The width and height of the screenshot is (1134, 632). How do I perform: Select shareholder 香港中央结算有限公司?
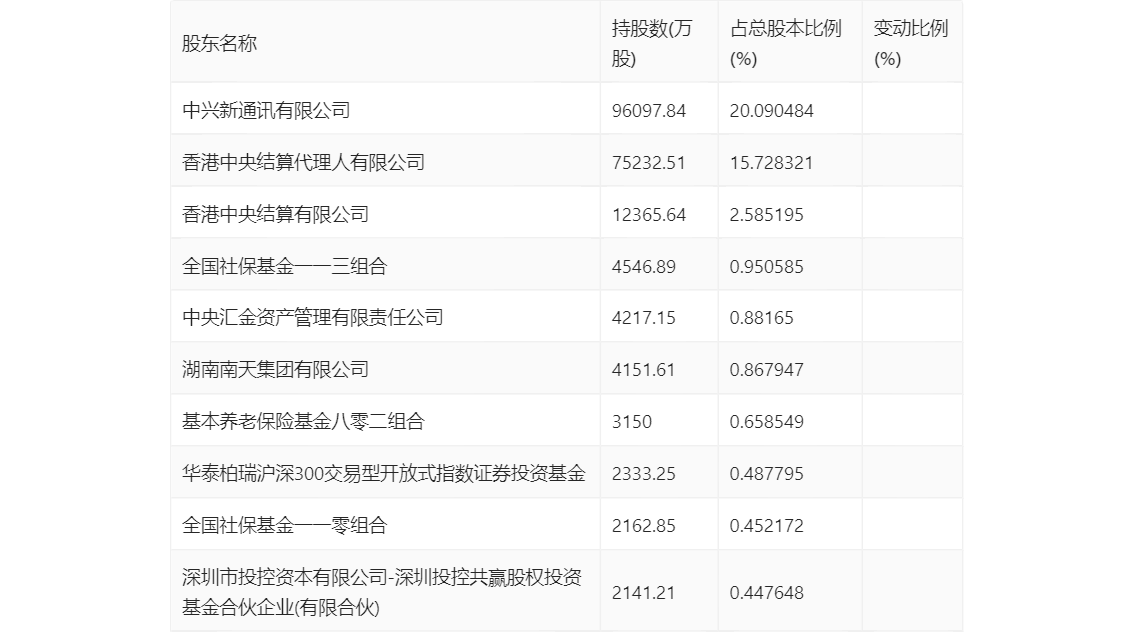click(x=276, y=215)
